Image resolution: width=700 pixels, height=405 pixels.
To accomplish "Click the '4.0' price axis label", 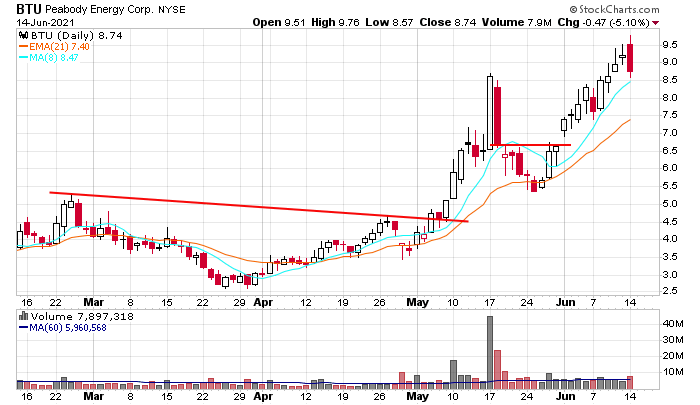I will (670, 239).
